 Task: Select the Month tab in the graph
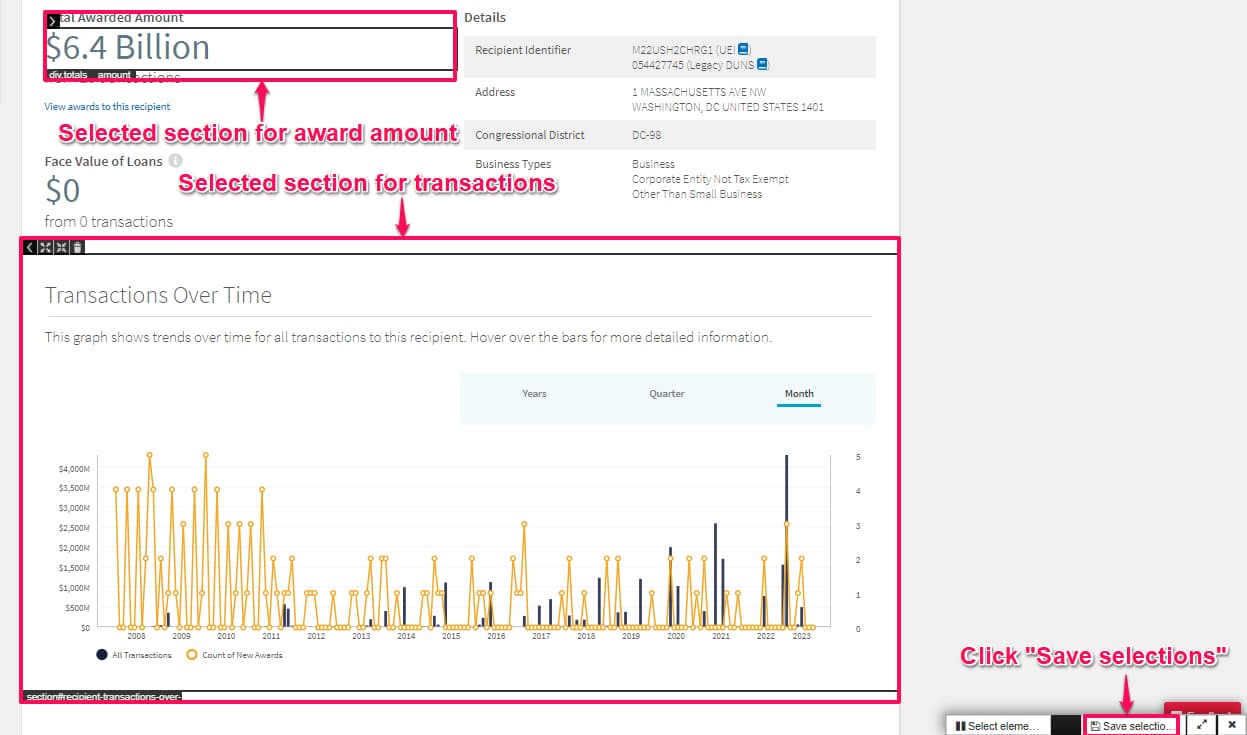pos(799,394)
